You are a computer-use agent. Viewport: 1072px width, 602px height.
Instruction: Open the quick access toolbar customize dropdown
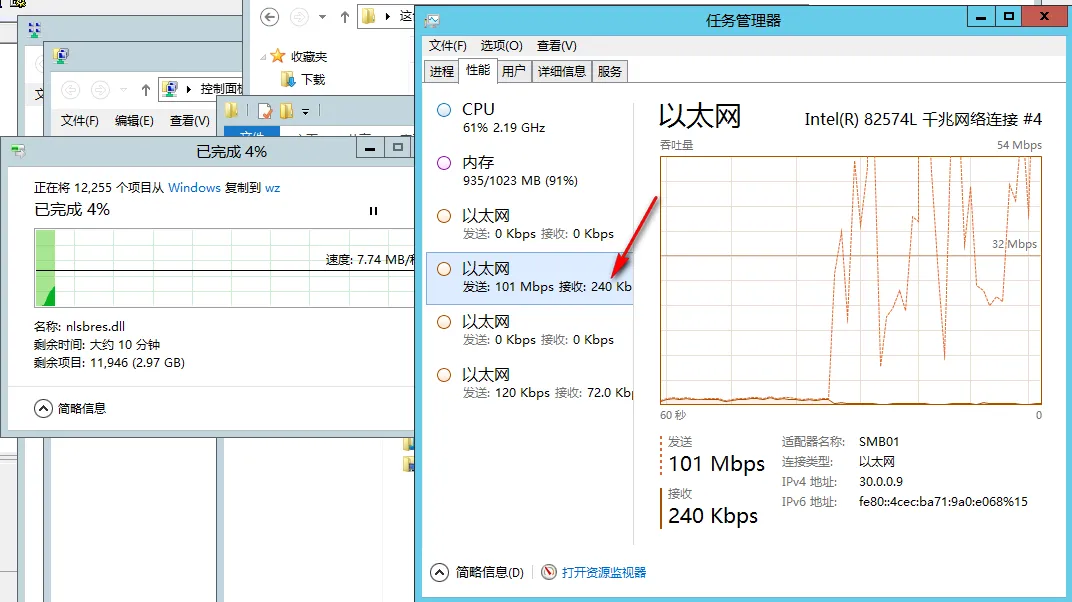pyautogui.click(x=306, y=111)
